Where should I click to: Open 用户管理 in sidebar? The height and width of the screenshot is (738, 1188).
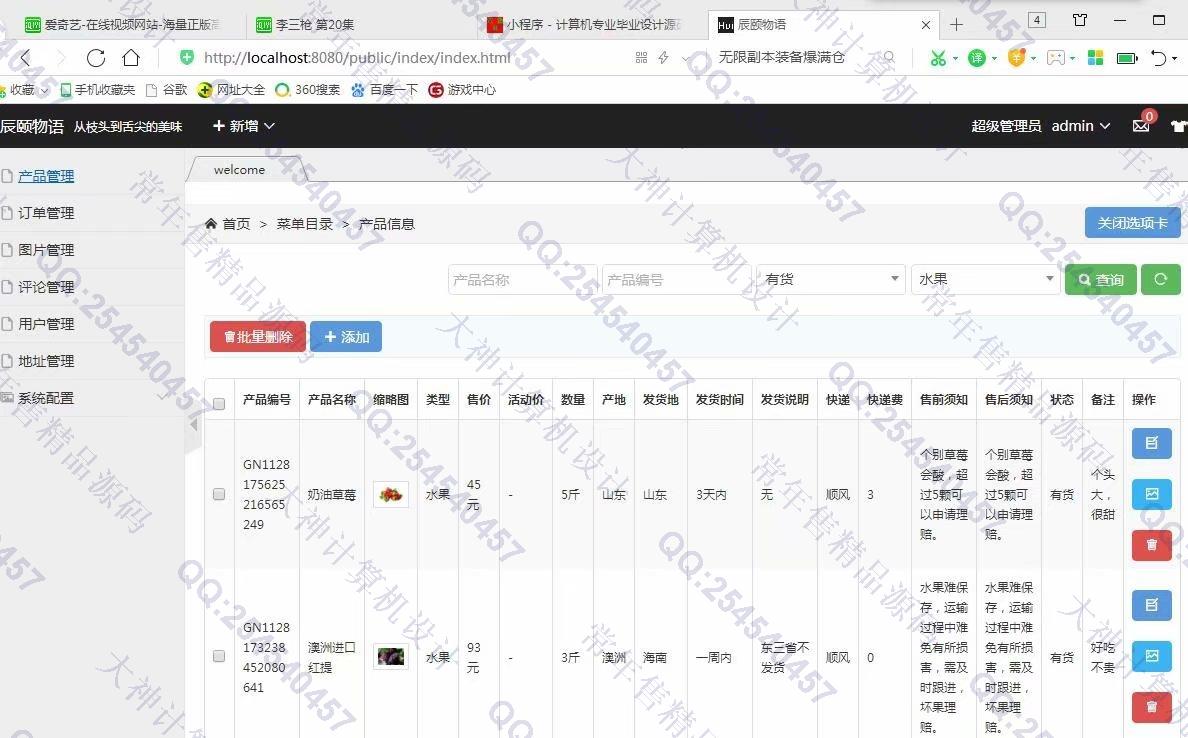tap(46, 324)
